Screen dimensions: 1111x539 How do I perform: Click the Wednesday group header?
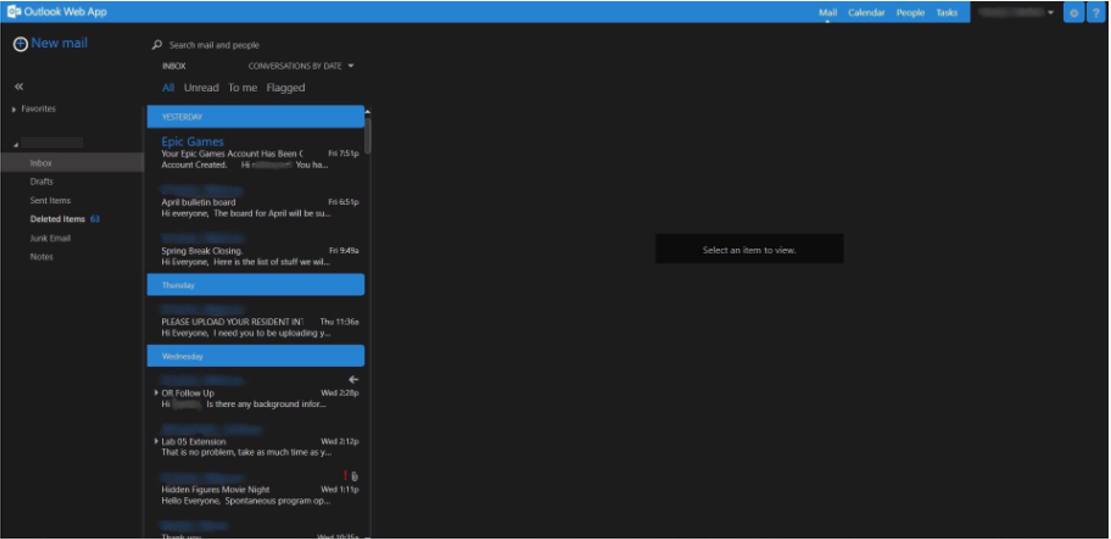click(256, 356)
